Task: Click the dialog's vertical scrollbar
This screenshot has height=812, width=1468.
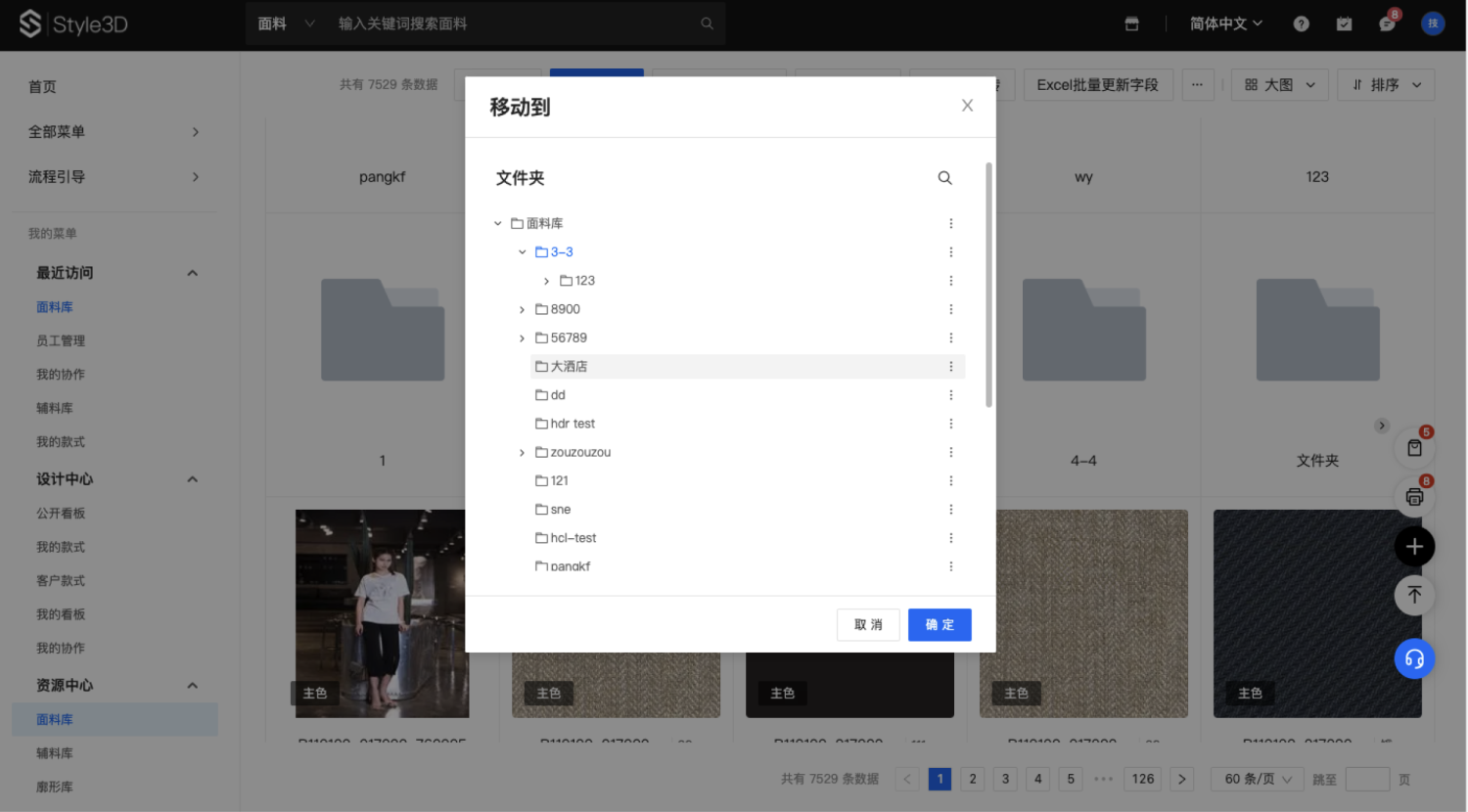Action: pyautogui.click(x=988, y=284)
